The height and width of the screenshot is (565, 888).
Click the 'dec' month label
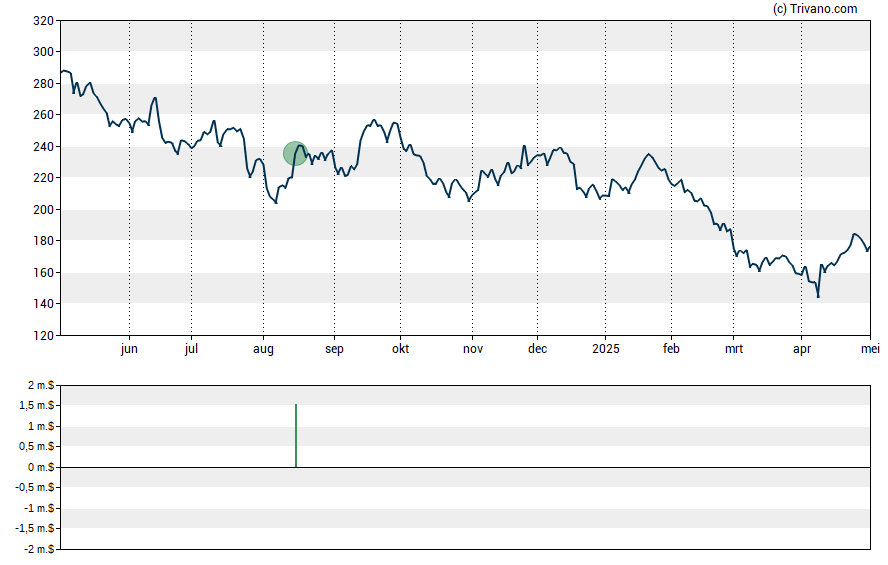(x=537, y=349)
